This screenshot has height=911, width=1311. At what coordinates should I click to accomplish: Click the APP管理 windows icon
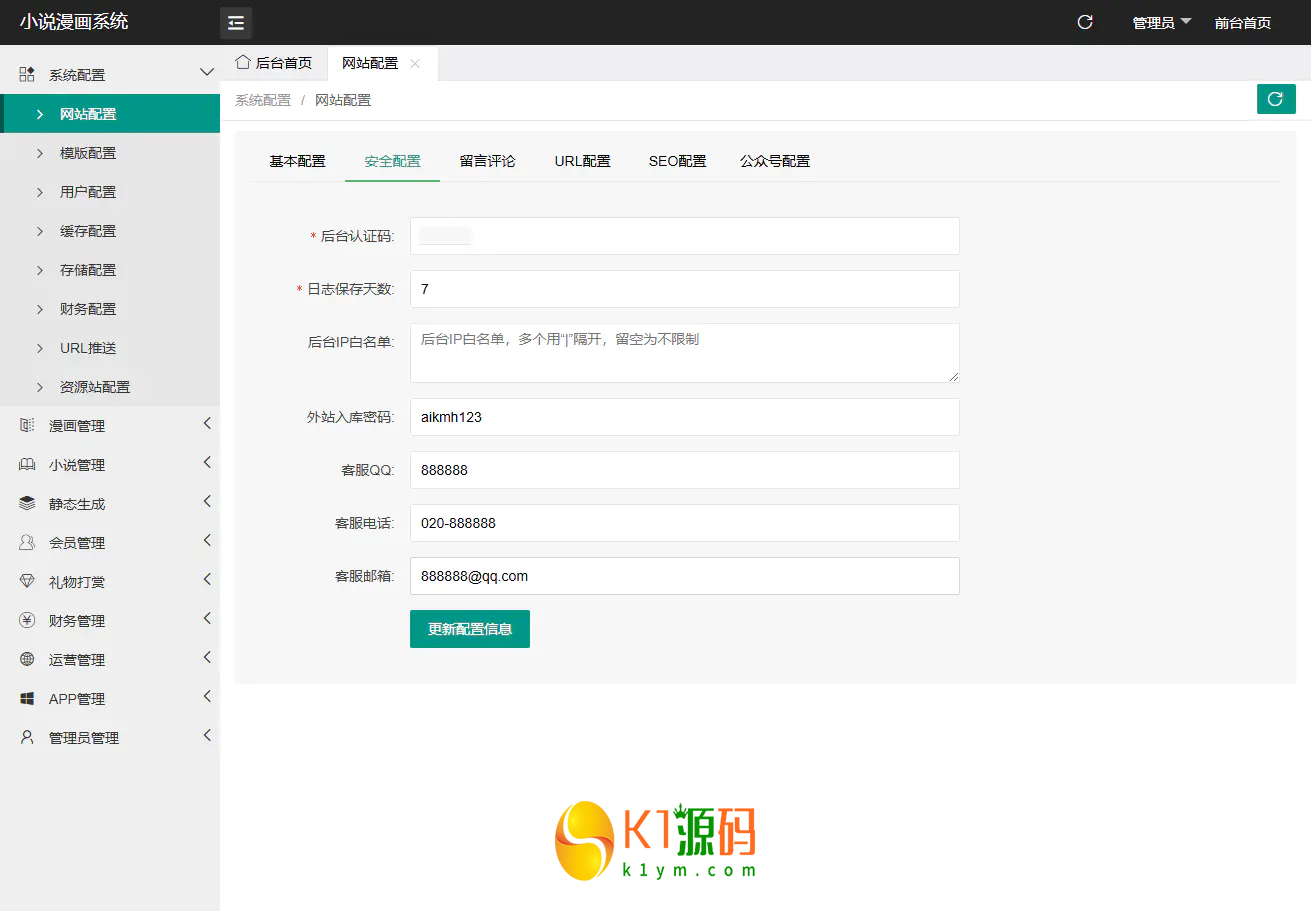[x=27, y=699]
